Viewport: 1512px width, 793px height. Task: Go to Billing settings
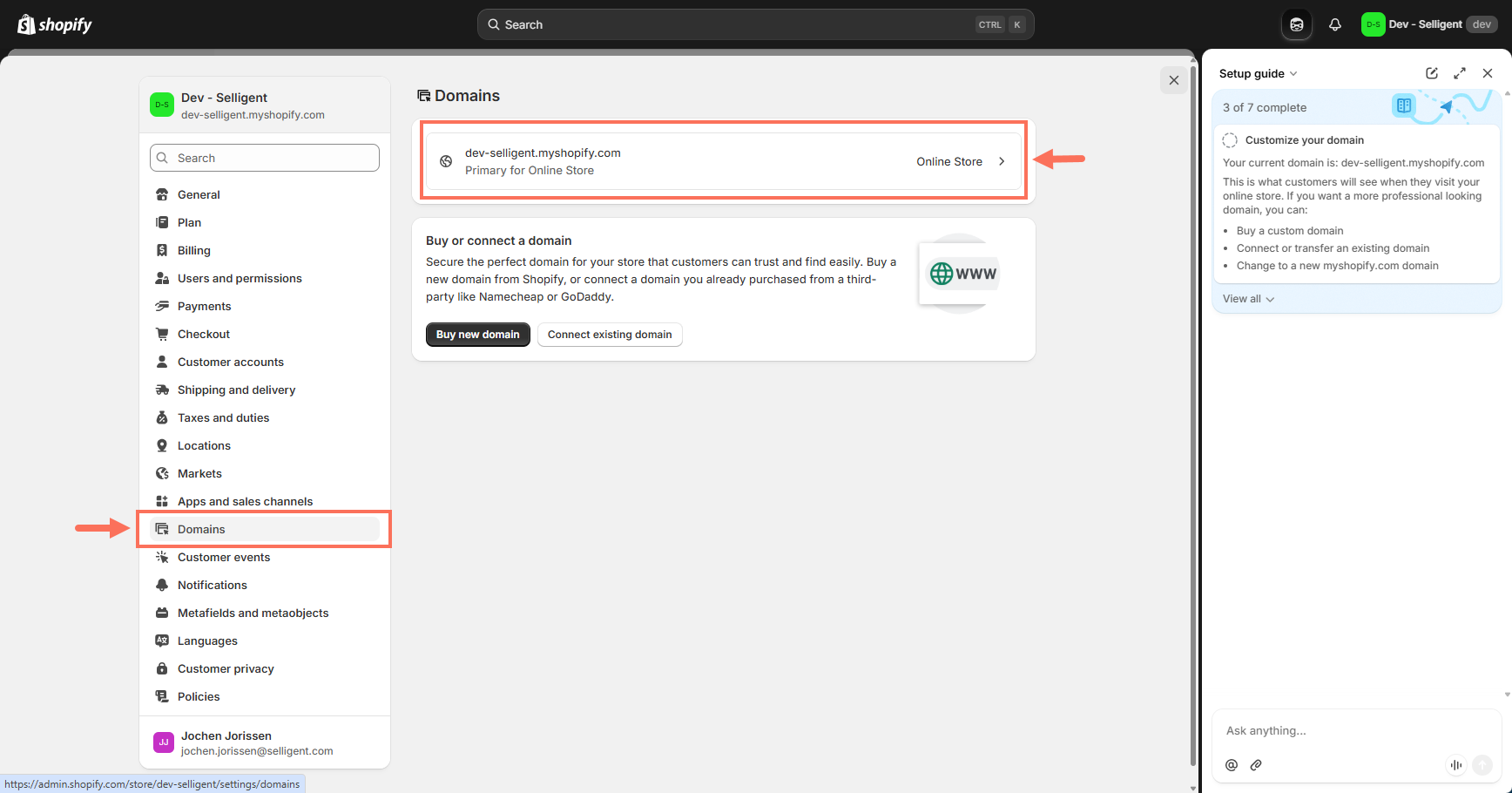pos(193,250)
